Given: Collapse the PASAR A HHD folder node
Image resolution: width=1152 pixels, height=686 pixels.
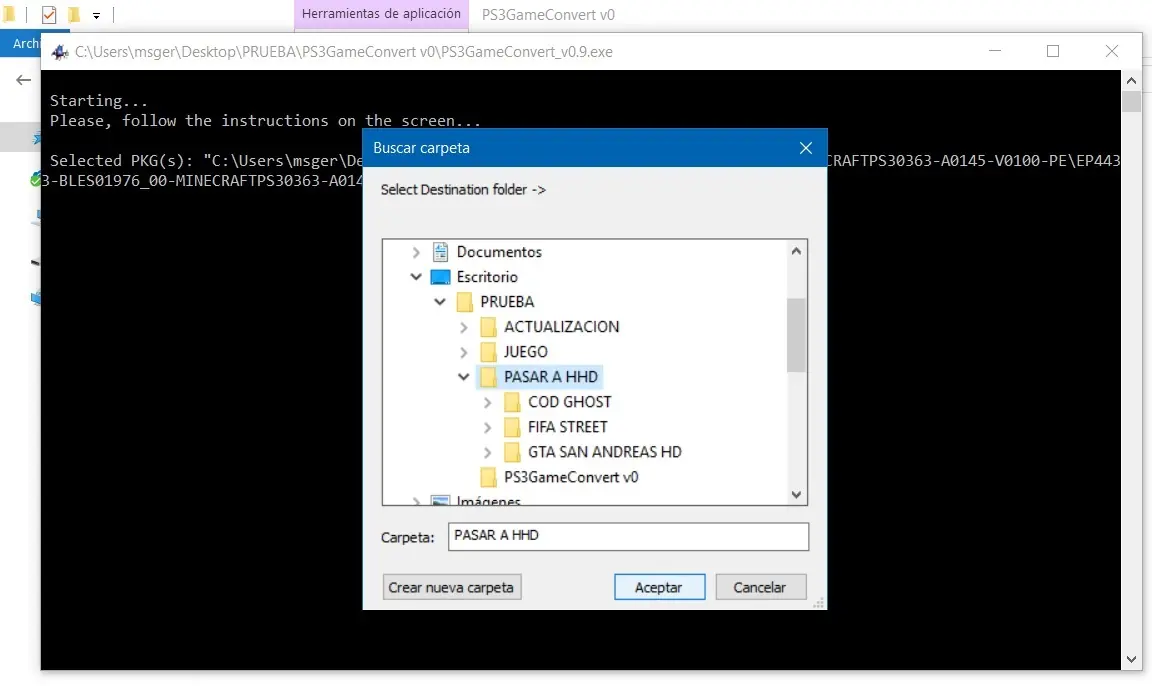Looking at the screenshot, I should pyautogui.click(x=464, y=377).
